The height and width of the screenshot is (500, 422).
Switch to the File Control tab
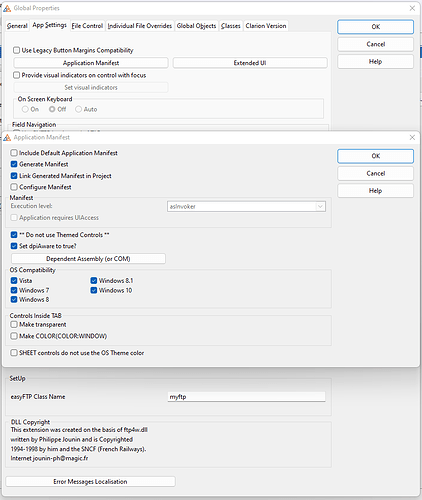tap(87, 26)
